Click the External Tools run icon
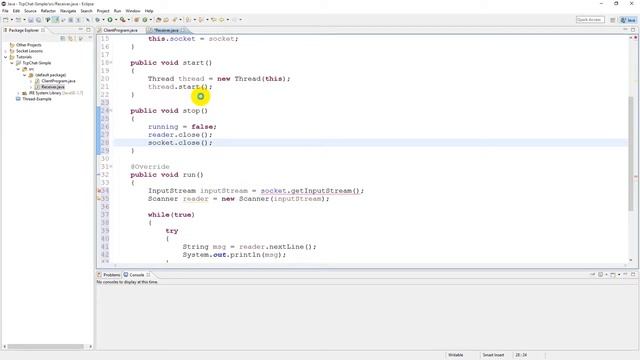Viewport: 640px width, 360px height. (122, 20)
